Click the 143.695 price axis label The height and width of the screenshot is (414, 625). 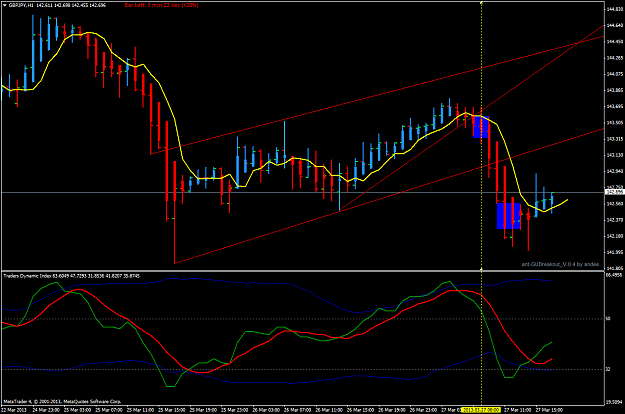(615, 106)
